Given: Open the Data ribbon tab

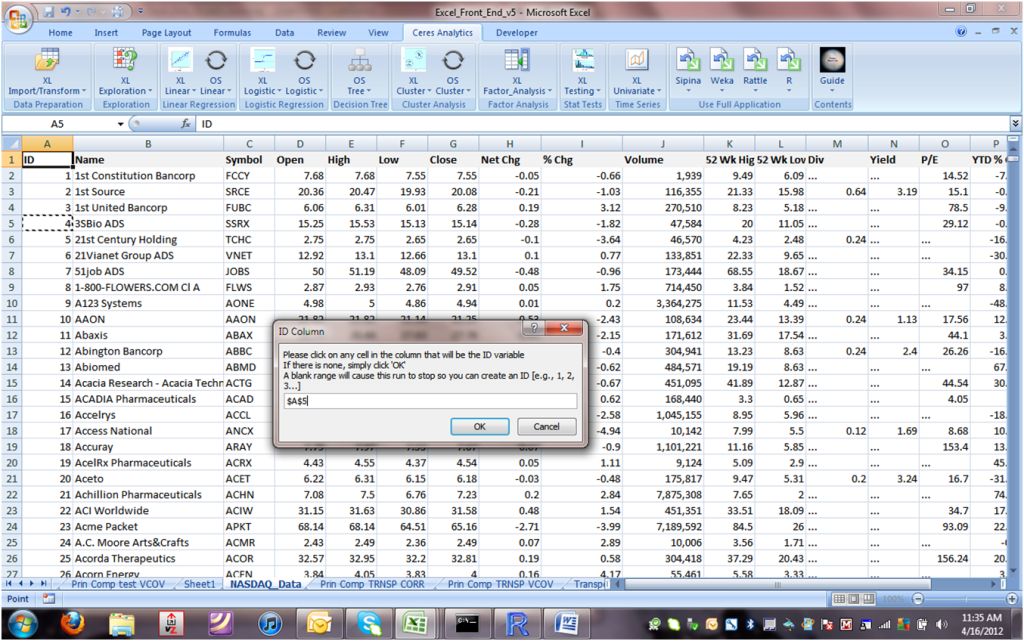Looking at the screenshot, I should pyautogui.click(x=284, y=33).
